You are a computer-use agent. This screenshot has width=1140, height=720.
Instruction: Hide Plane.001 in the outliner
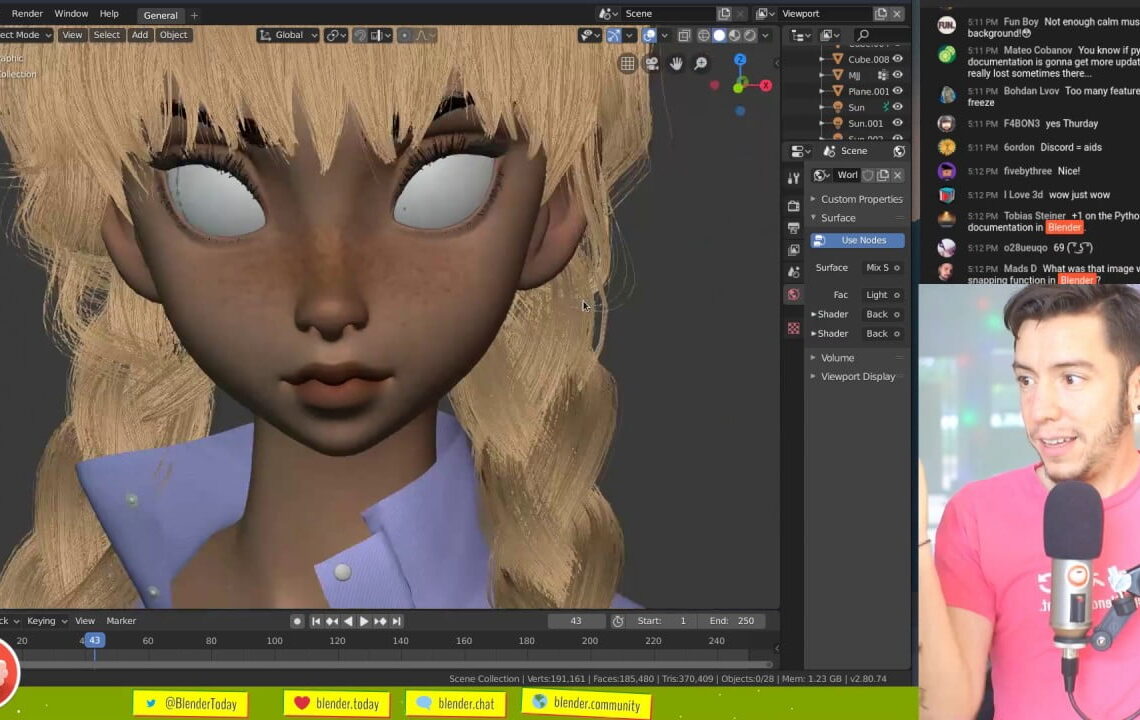[897, 90]
